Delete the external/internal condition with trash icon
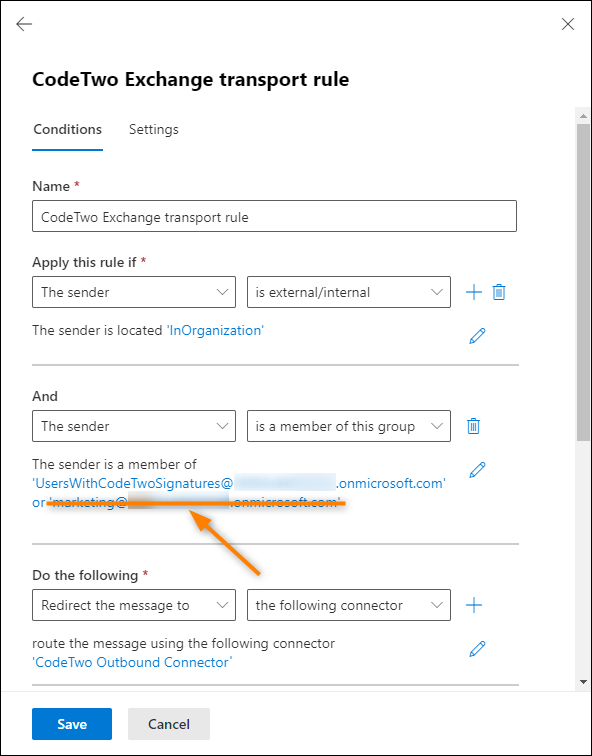This screenshot has height=756, width=592. (x=499, y=292)
